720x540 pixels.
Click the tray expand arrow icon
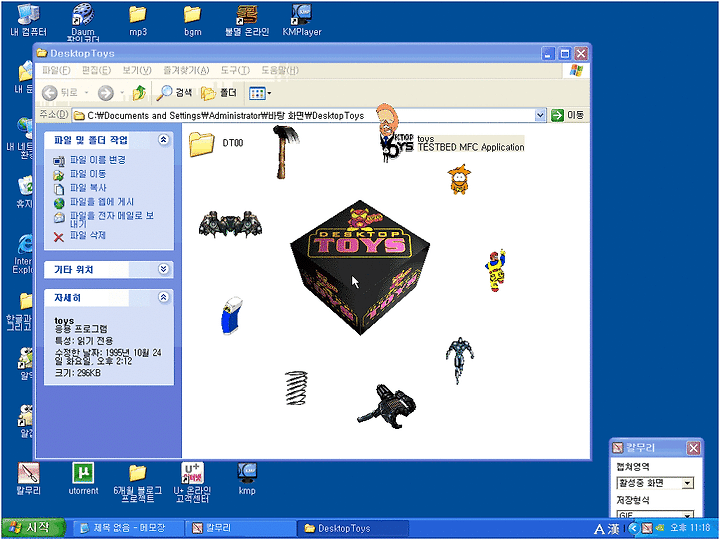click(633, 528)
